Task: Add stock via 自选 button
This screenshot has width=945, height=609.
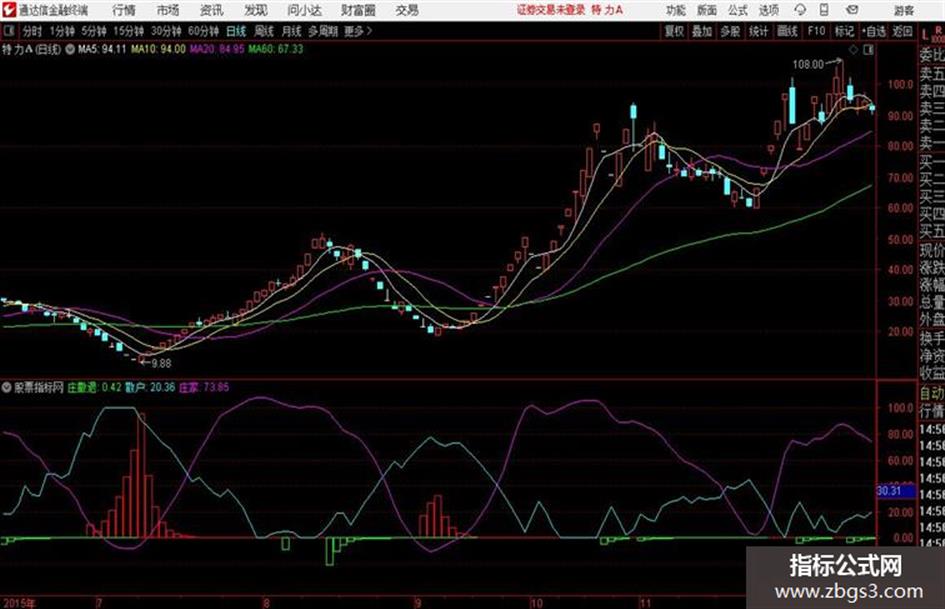Action: tap(874, 31)
